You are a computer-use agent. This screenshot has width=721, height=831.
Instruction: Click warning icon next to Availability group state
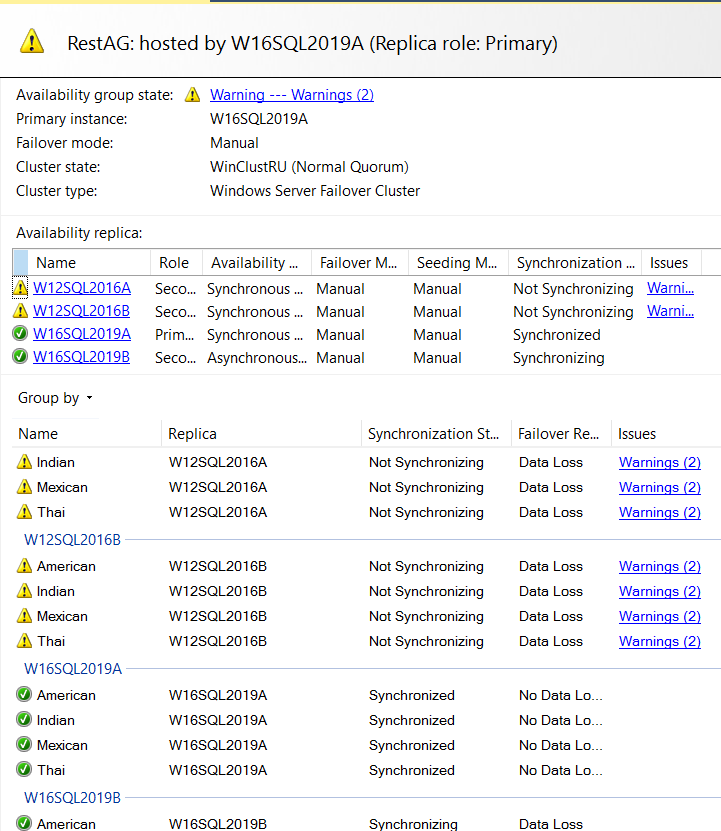click(193, 95)
